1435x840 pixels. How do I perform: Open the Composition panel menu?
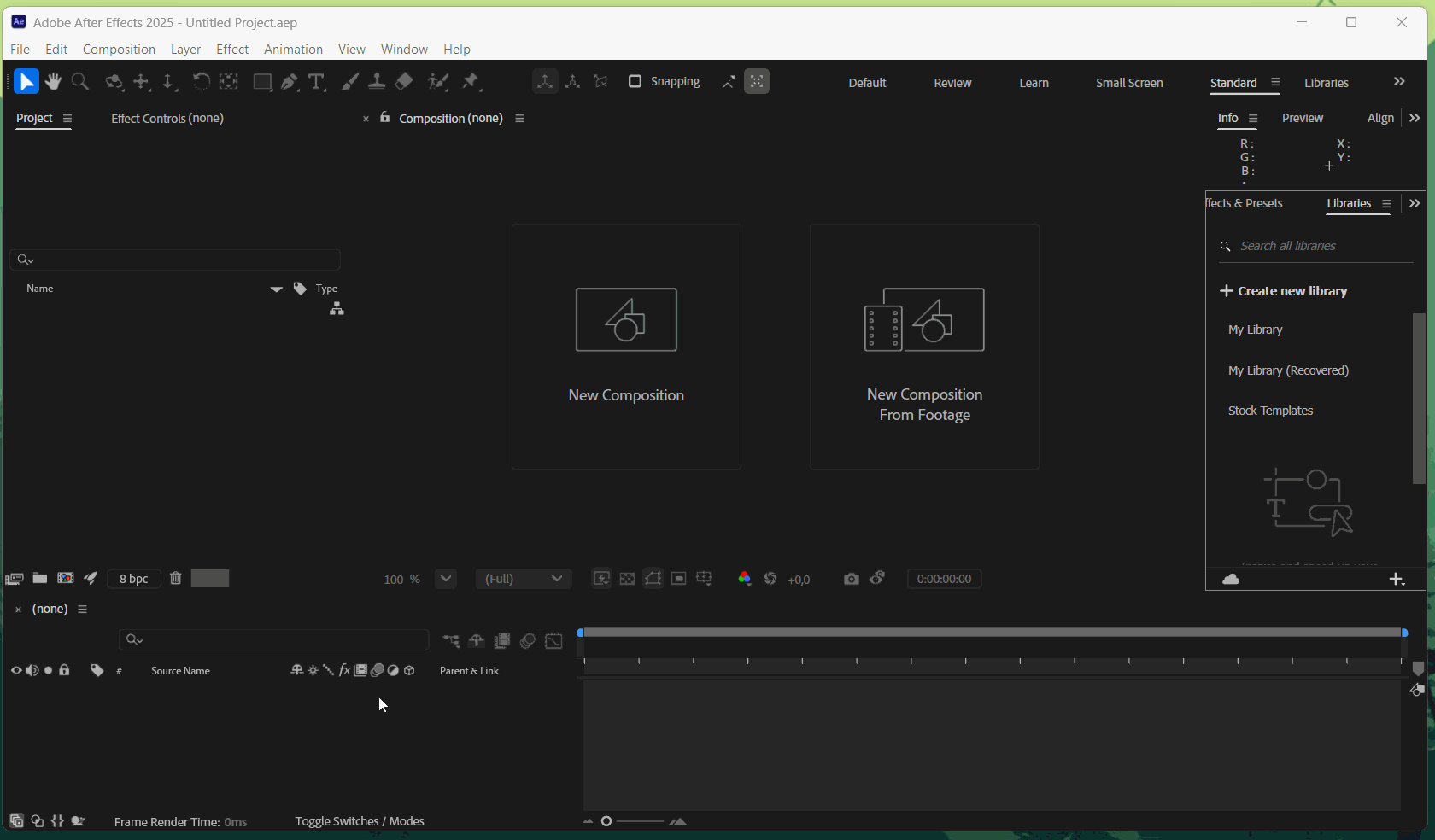[519, 119]
